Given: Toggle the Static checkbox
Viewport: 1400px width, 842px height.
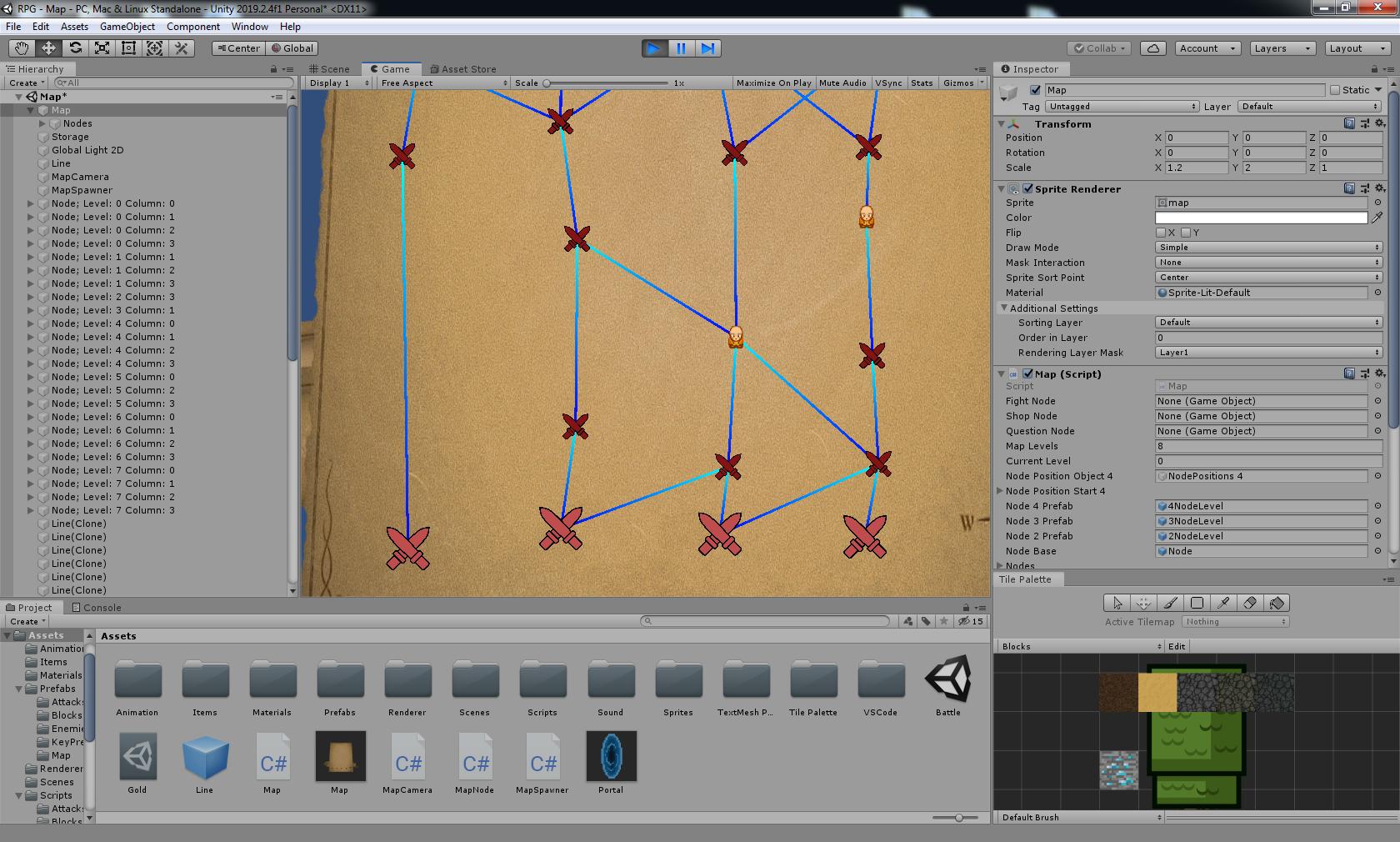Looking at the screenshot, I should click(x=1335, y=90).
